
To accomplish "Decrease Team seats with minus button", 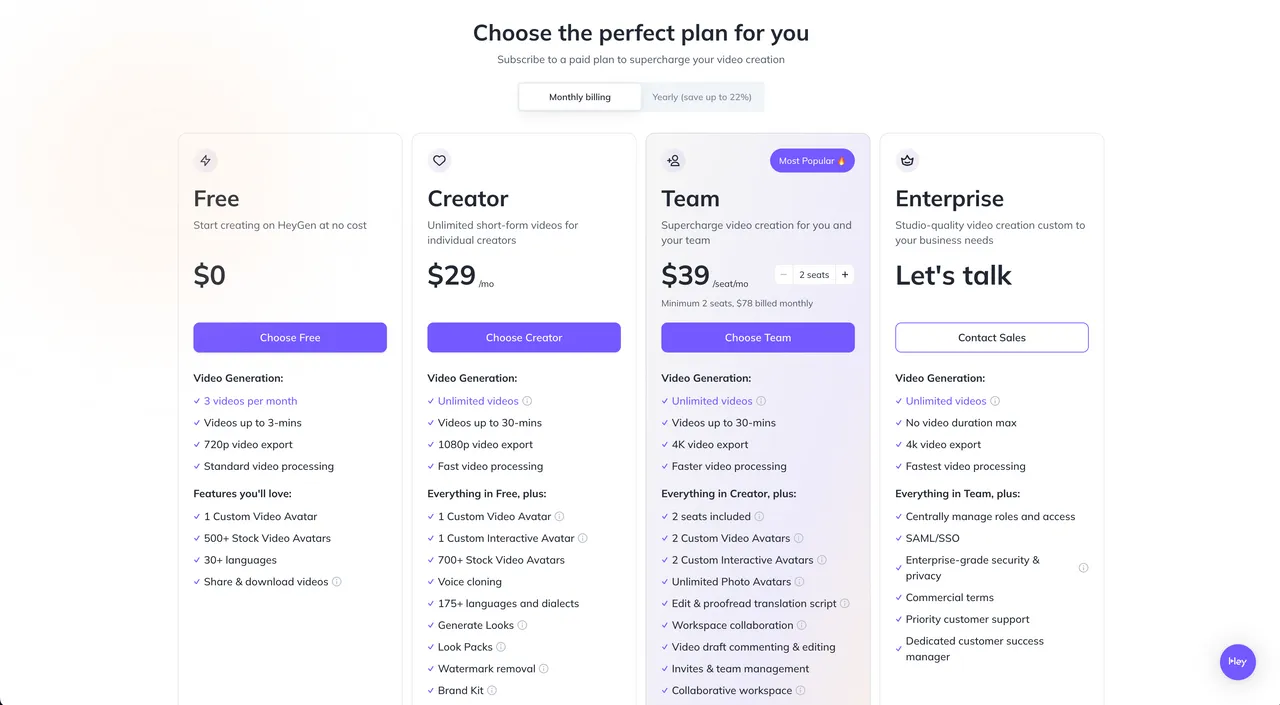I will 784,275.
